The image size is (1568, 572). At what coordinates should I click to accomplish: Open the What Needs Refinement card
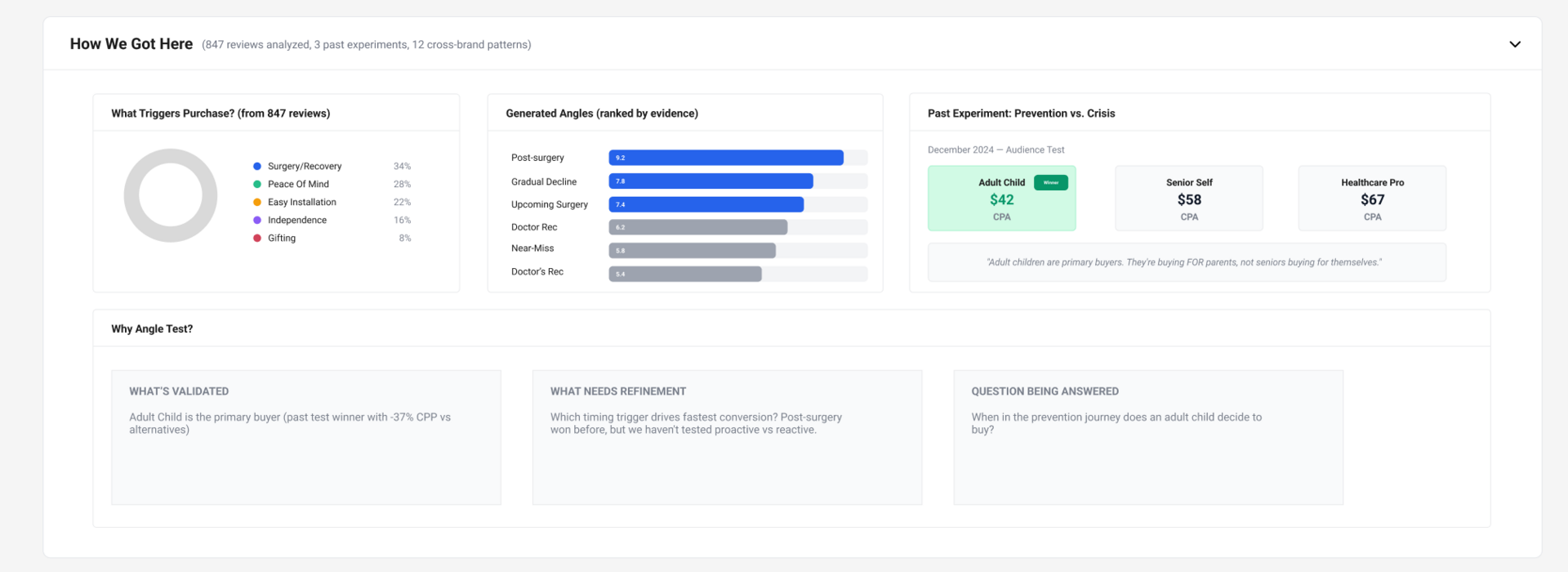coord(727,437)
